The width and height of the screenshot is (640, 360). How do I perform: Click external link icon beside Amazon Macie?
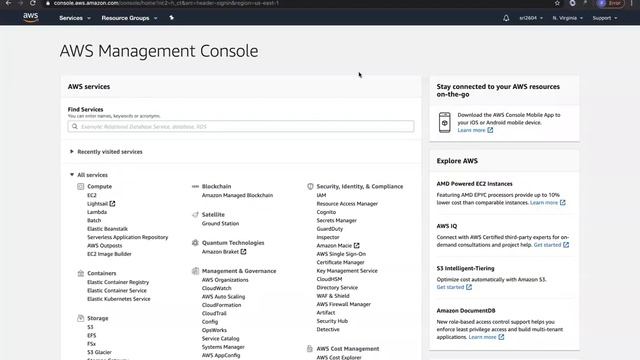coord(356,246)
